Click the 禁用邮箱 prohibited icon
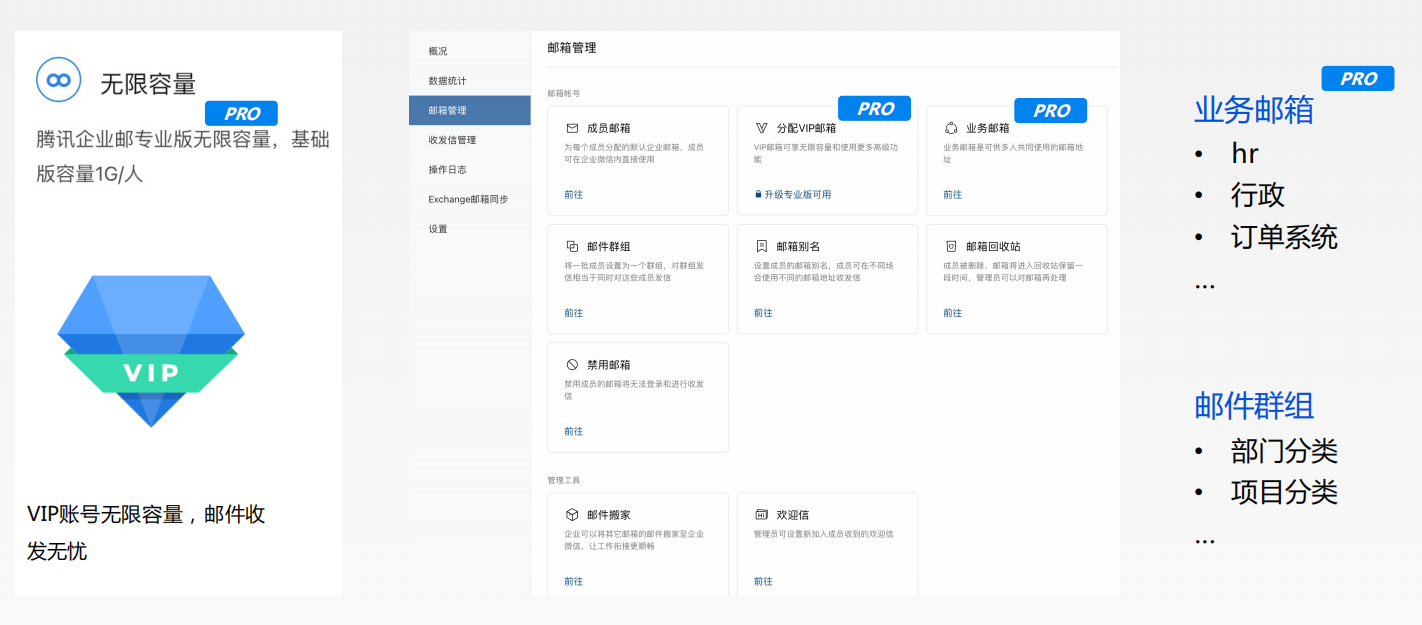The height and width of the screenshot is (625, 1422). tap(572, 365)
